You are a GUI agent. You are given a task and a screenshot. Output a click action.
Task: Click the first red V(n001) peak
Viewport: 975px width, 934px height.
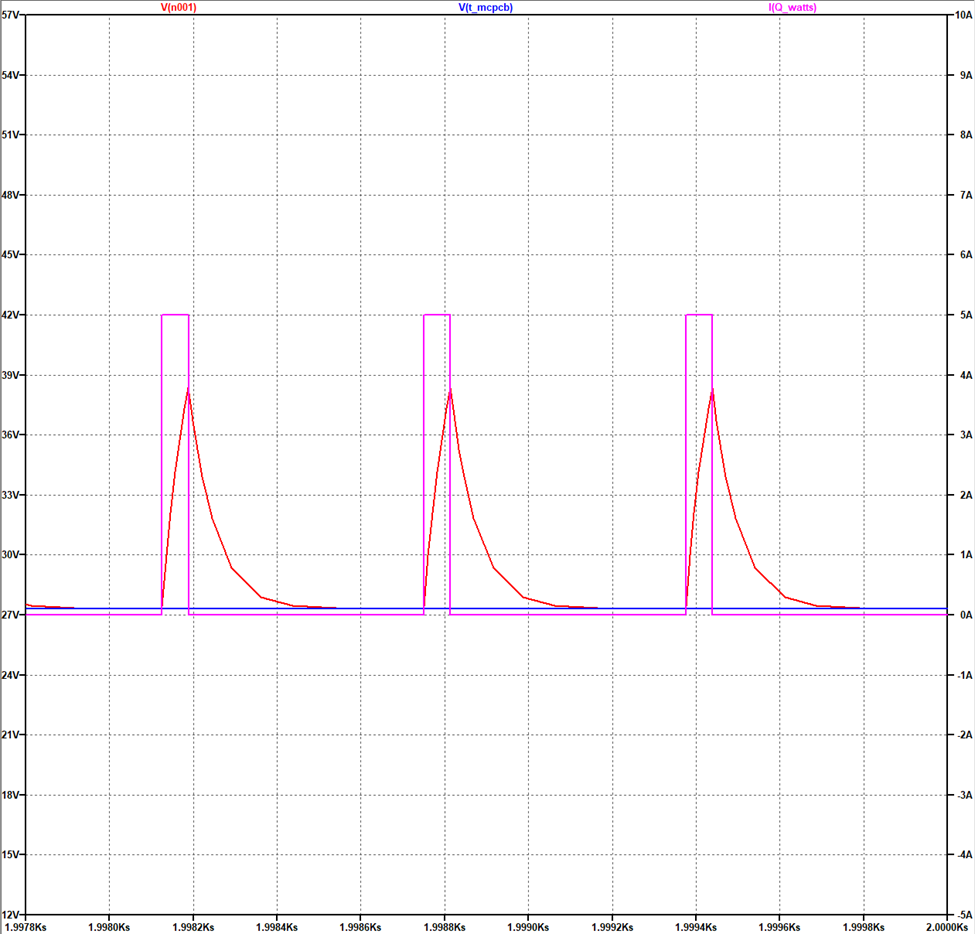(x=187, y=389)
